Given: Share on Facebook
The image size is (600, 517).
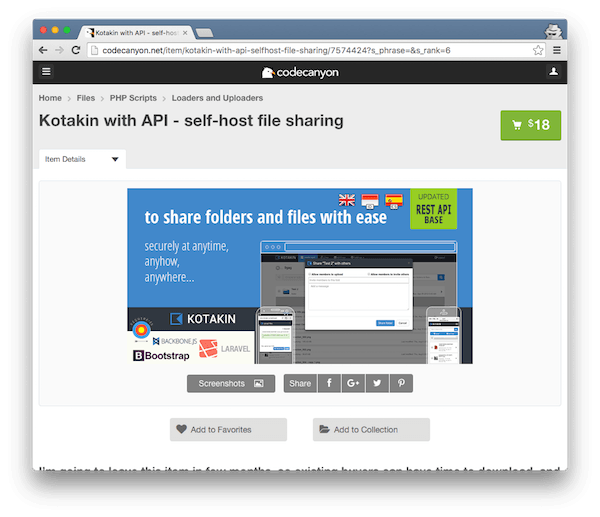Looking at the screenshot, I should (329, 383).
